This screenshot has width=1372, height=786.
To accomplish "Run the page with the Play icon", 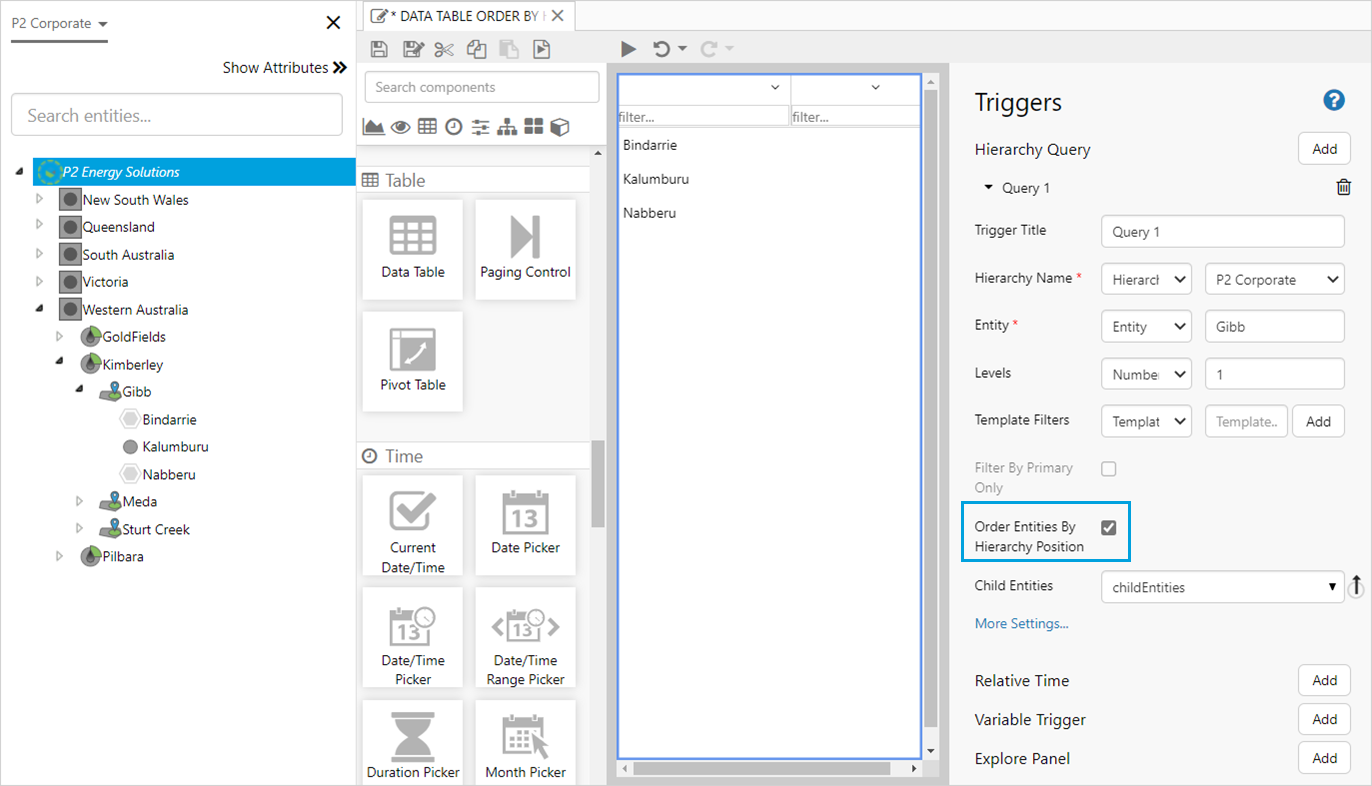I will pyautogui.click(x=628, y=49).
